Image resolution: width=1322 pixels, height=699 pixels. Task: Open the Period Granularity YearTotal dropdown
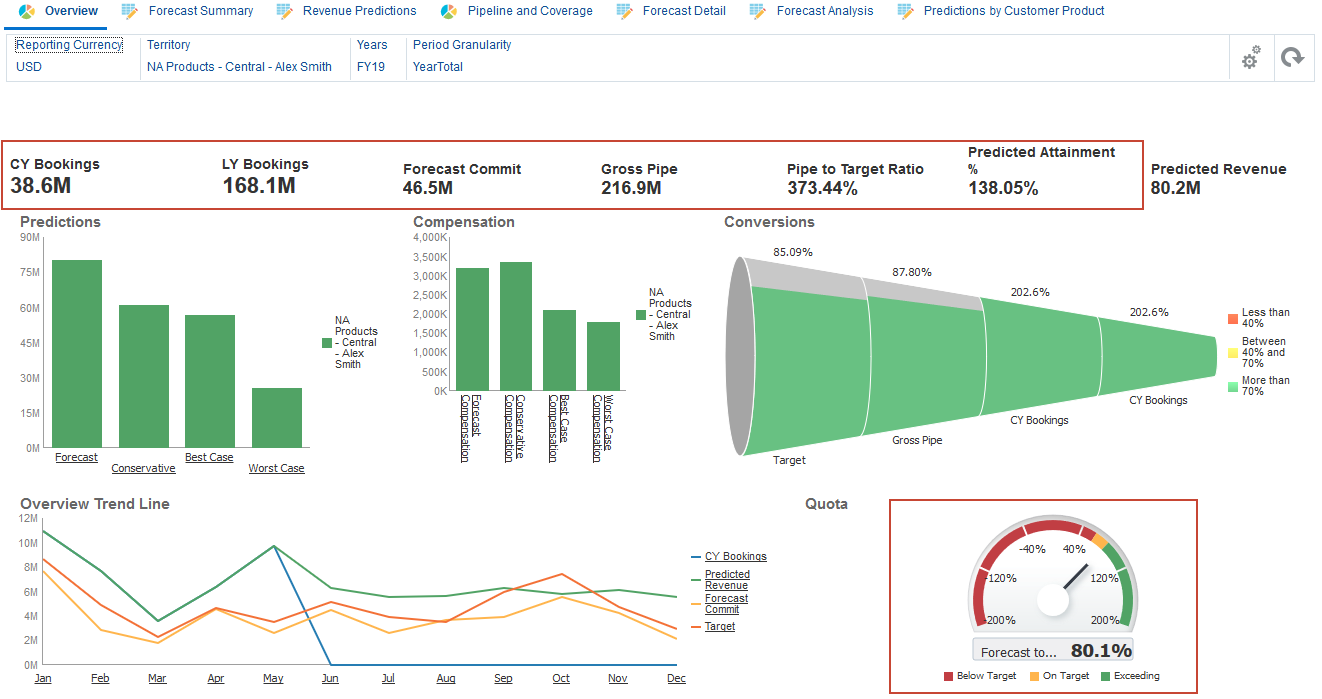(x=437, y=66)
